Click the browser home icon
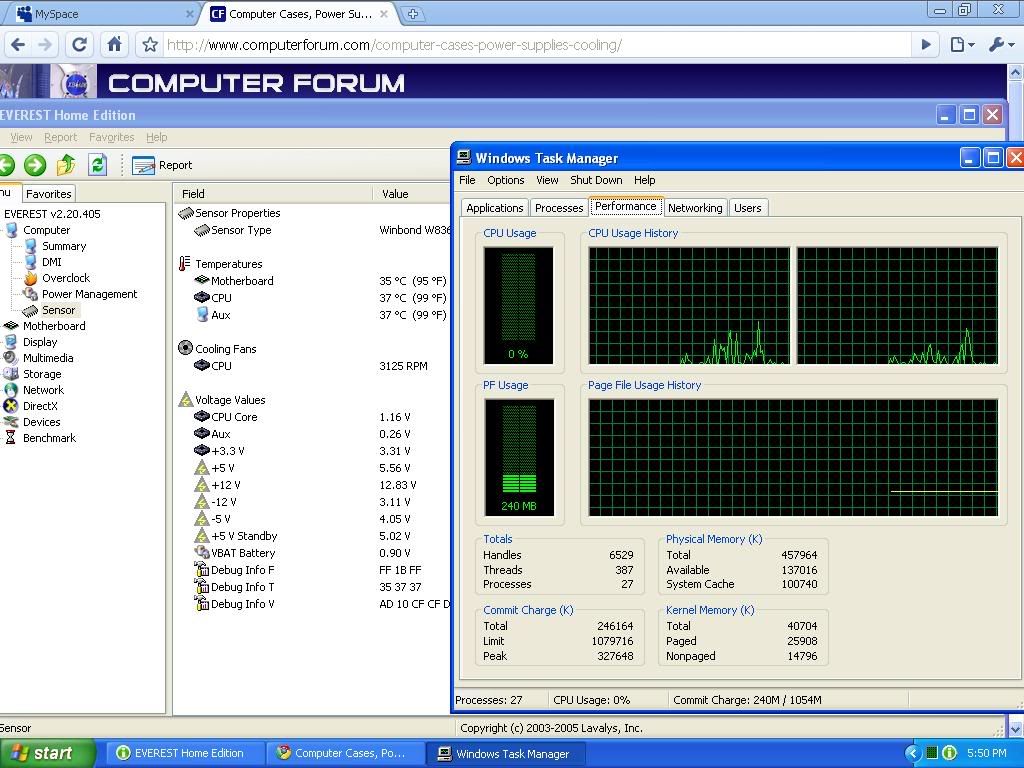 pyautogui.click(x=114, y=45)
